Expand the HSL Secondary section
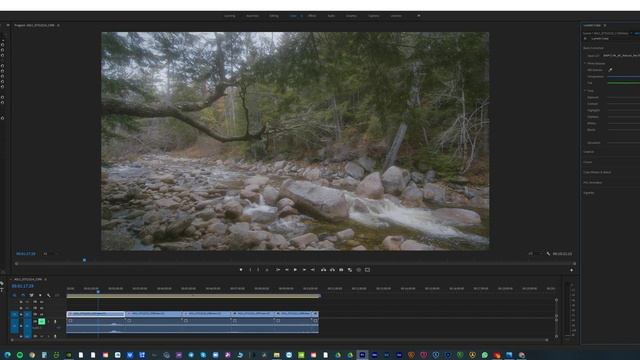The height and width of the screenshot is (360, 640). click(593, 182)
